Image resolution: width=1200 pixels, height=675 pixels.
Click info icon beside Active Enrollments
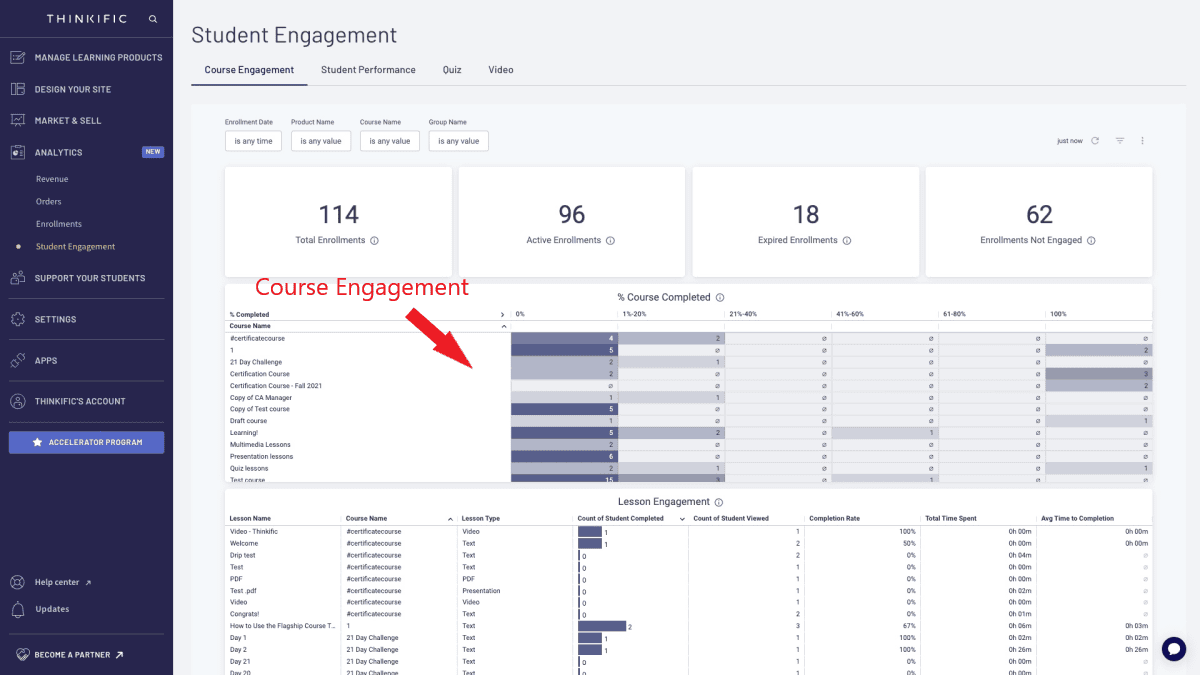coord(610,240)
